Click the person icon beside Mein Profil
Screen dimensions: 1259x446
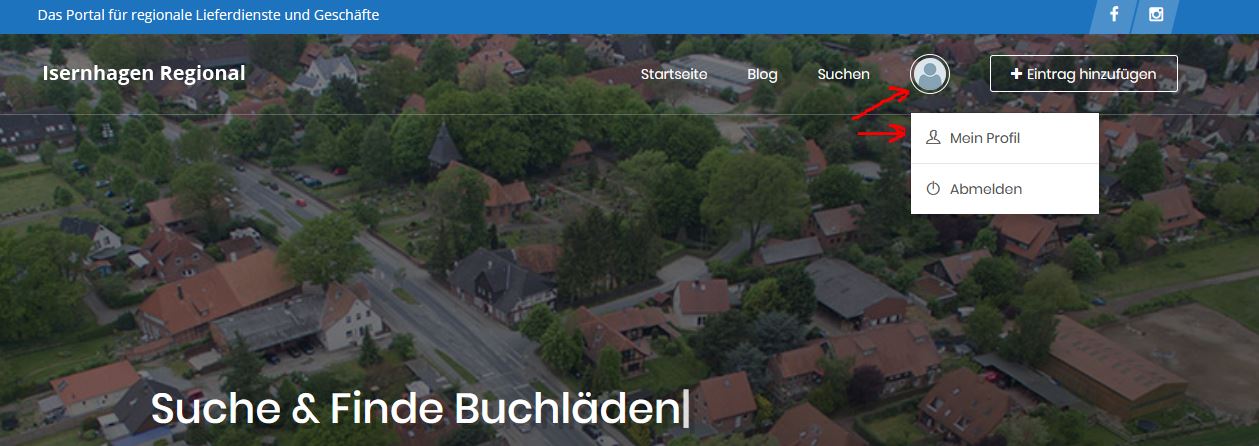tap(933, 138)
